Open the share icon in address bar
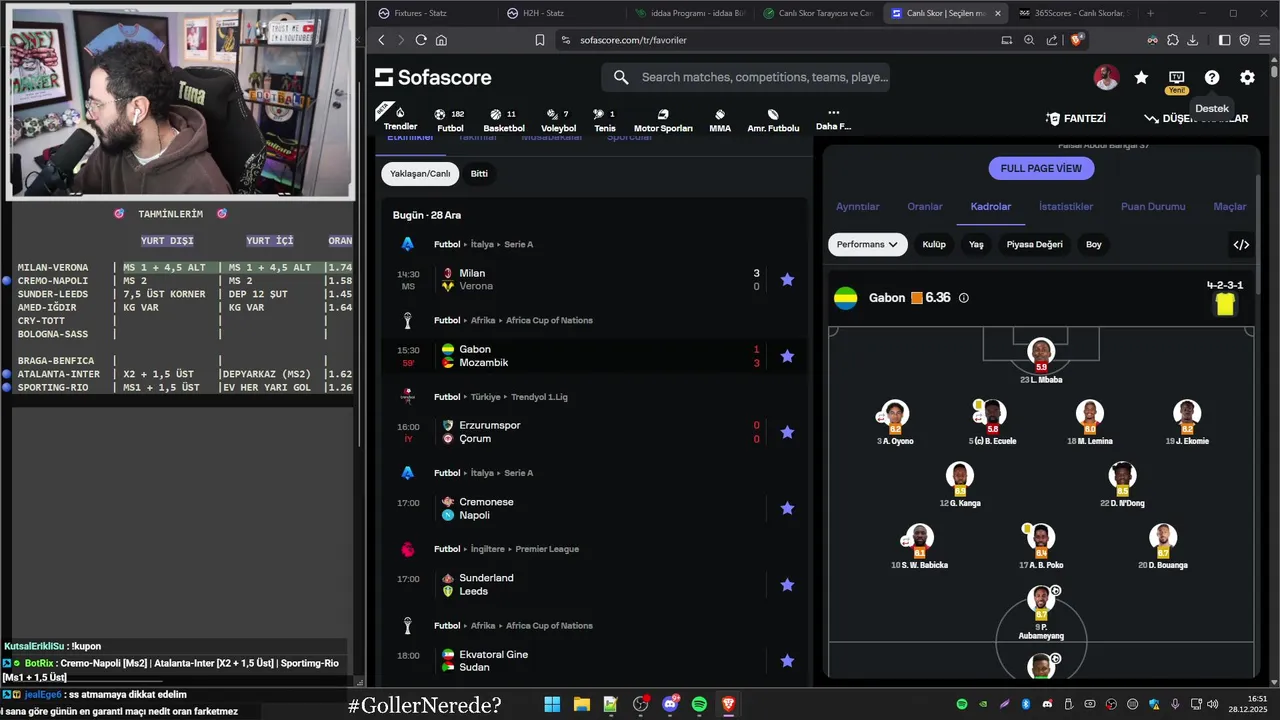The width and height of the screenshot is (1280, 720). click(1052, 40)
